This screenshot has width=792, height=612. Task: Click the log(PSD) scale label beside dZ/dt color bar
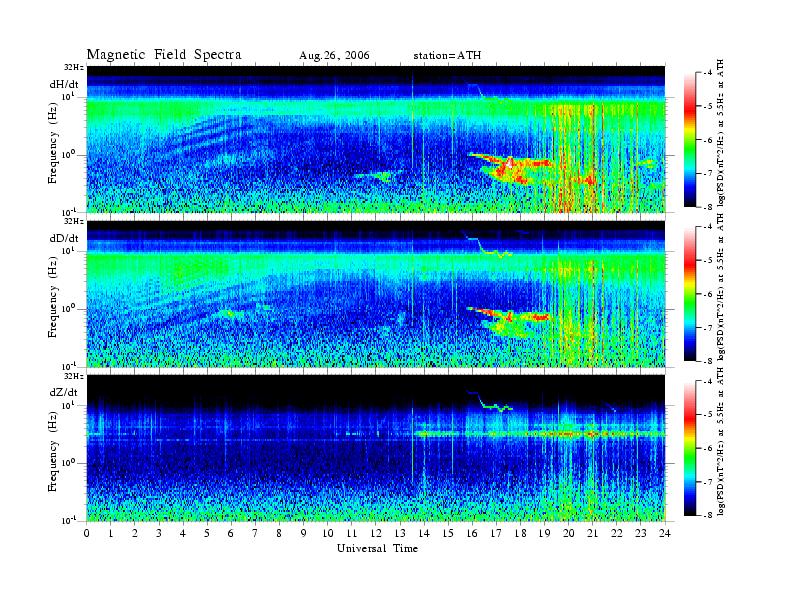[721, 441]
